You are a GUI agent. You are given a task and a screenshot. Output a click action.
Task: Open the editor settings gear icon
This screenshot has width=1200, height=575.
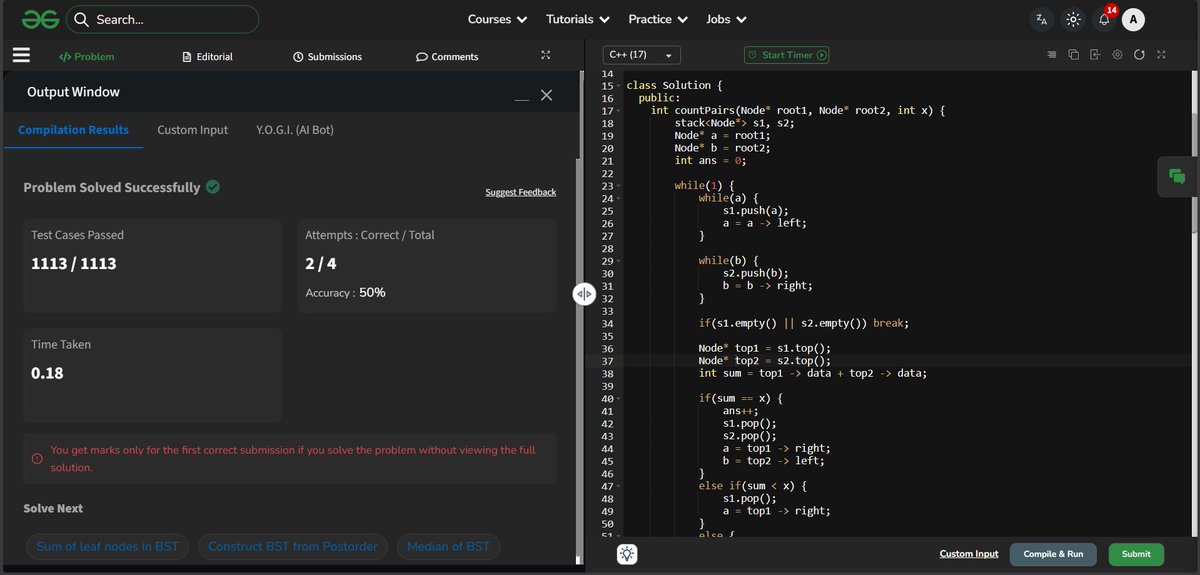(x=1117, y=55)
